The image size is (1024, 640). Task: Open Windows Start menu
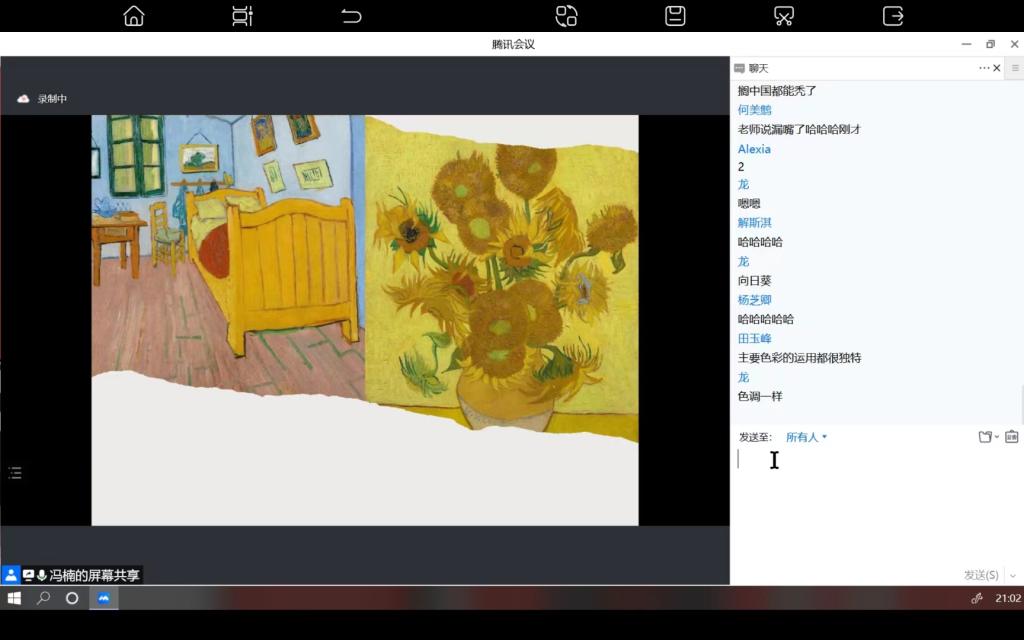tap(14, 598)
